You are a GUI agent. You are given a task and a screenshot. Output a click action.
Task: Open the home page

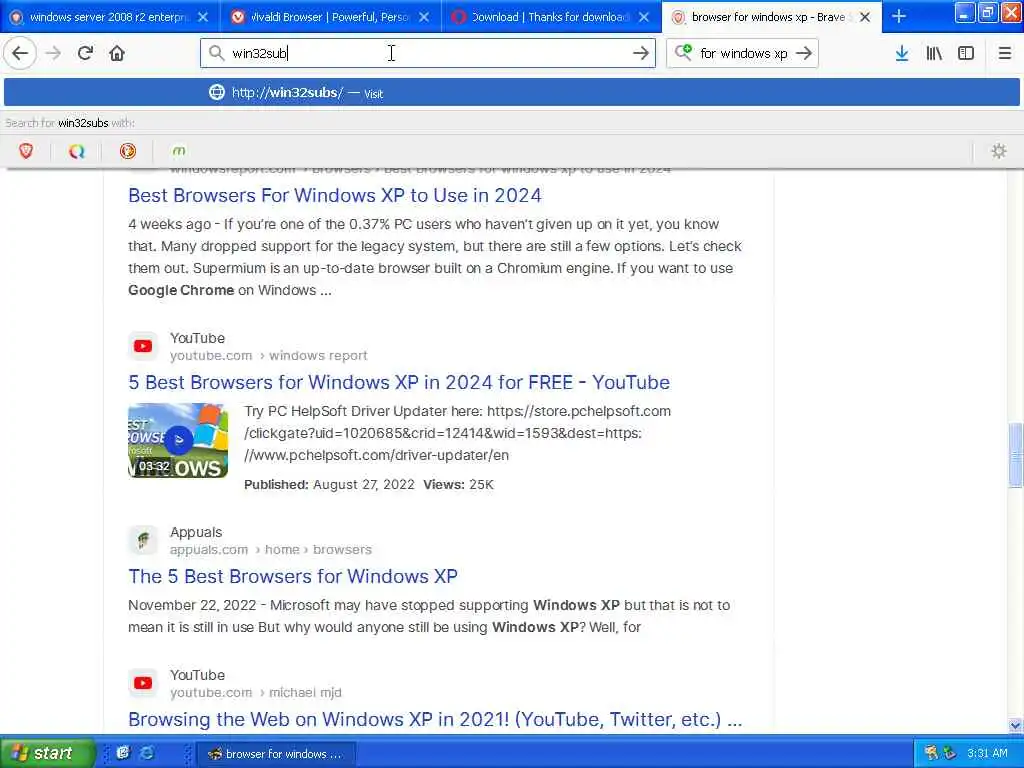117,54
